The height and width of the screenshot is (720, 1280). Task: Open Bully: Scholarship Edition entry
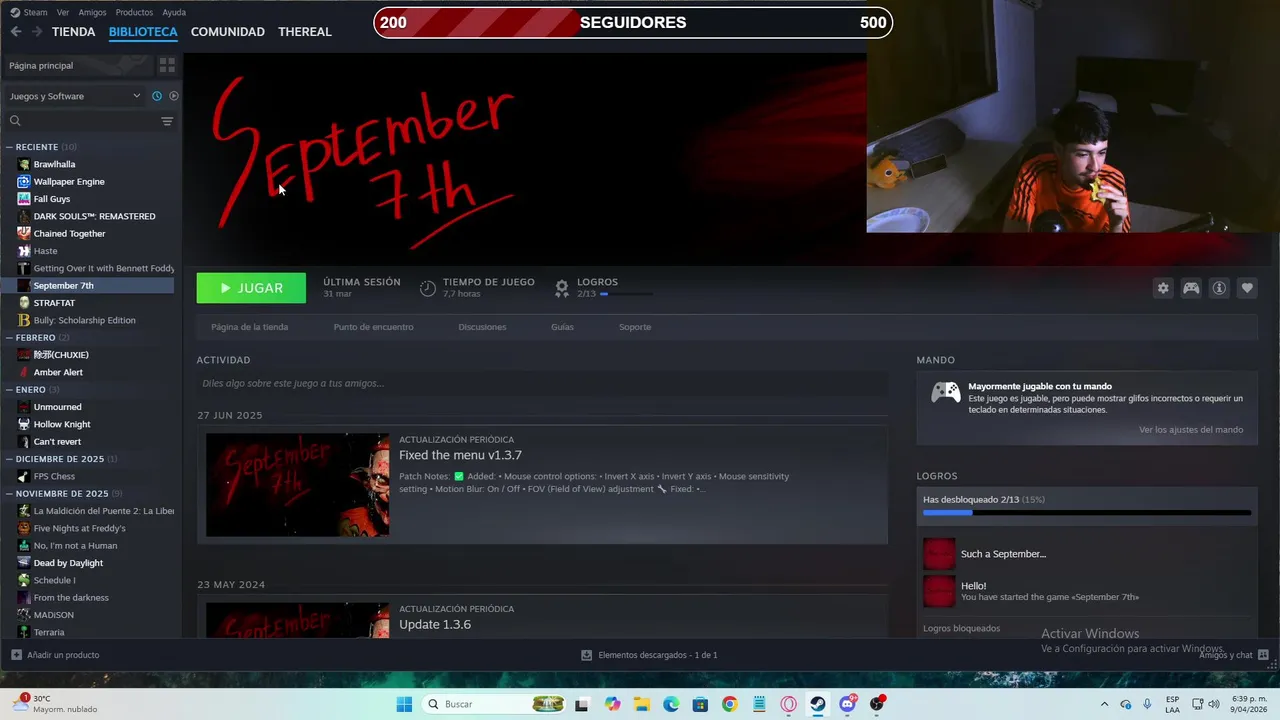coord(84,320)
